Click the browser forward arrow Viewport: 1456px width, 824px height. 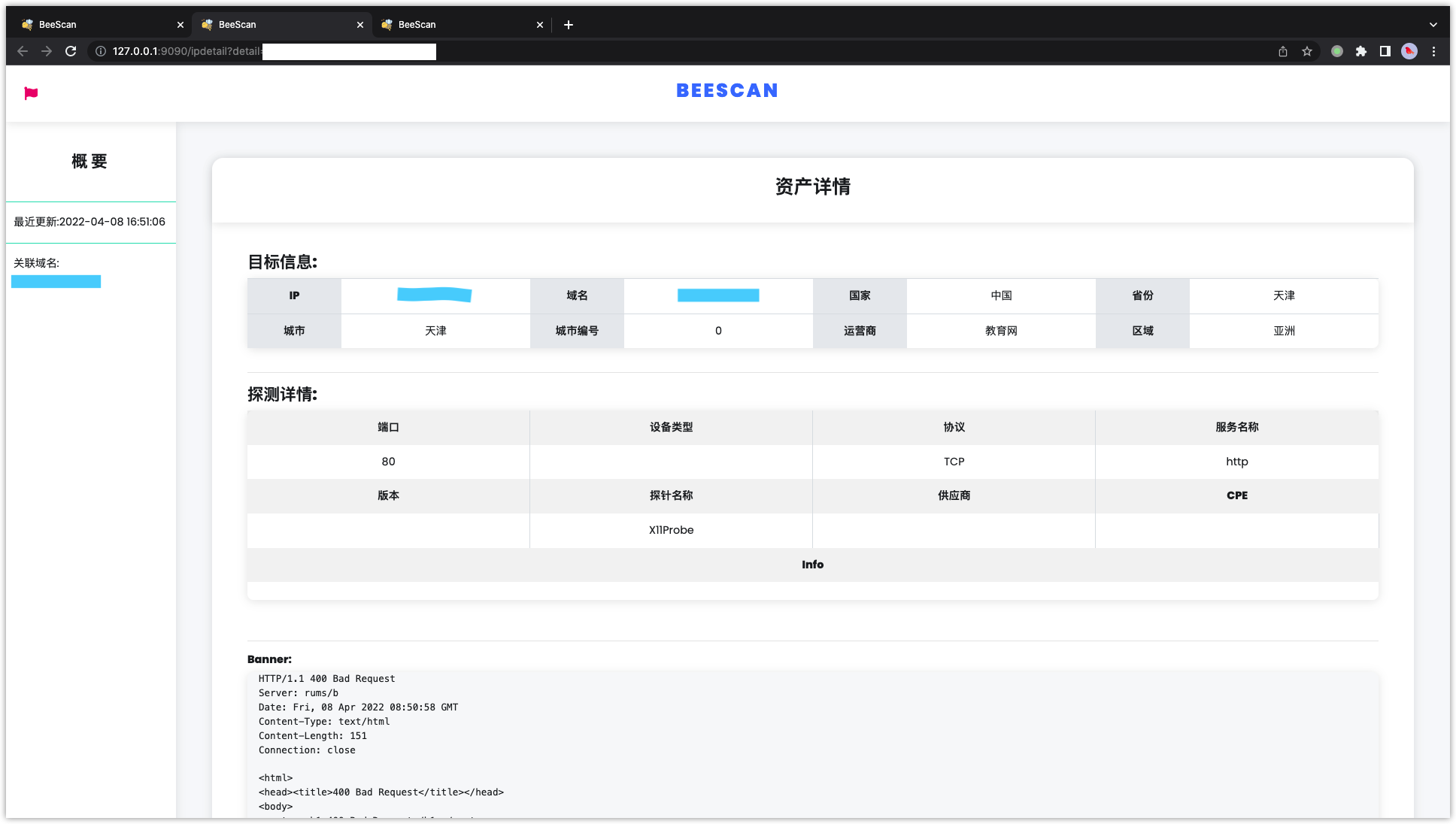[x=47, y=51]
